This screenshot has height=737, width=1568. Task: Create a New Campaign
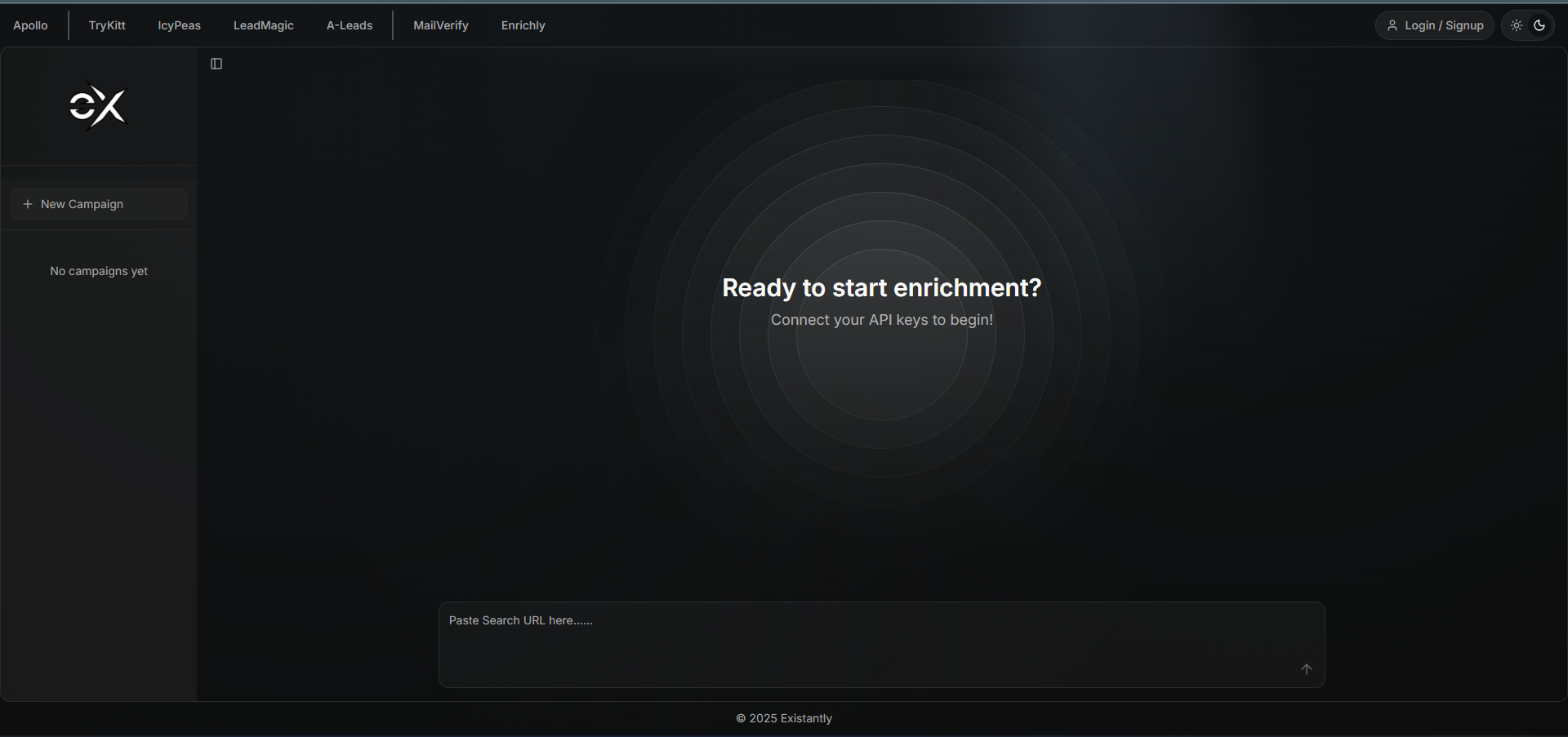coord(99,204)
